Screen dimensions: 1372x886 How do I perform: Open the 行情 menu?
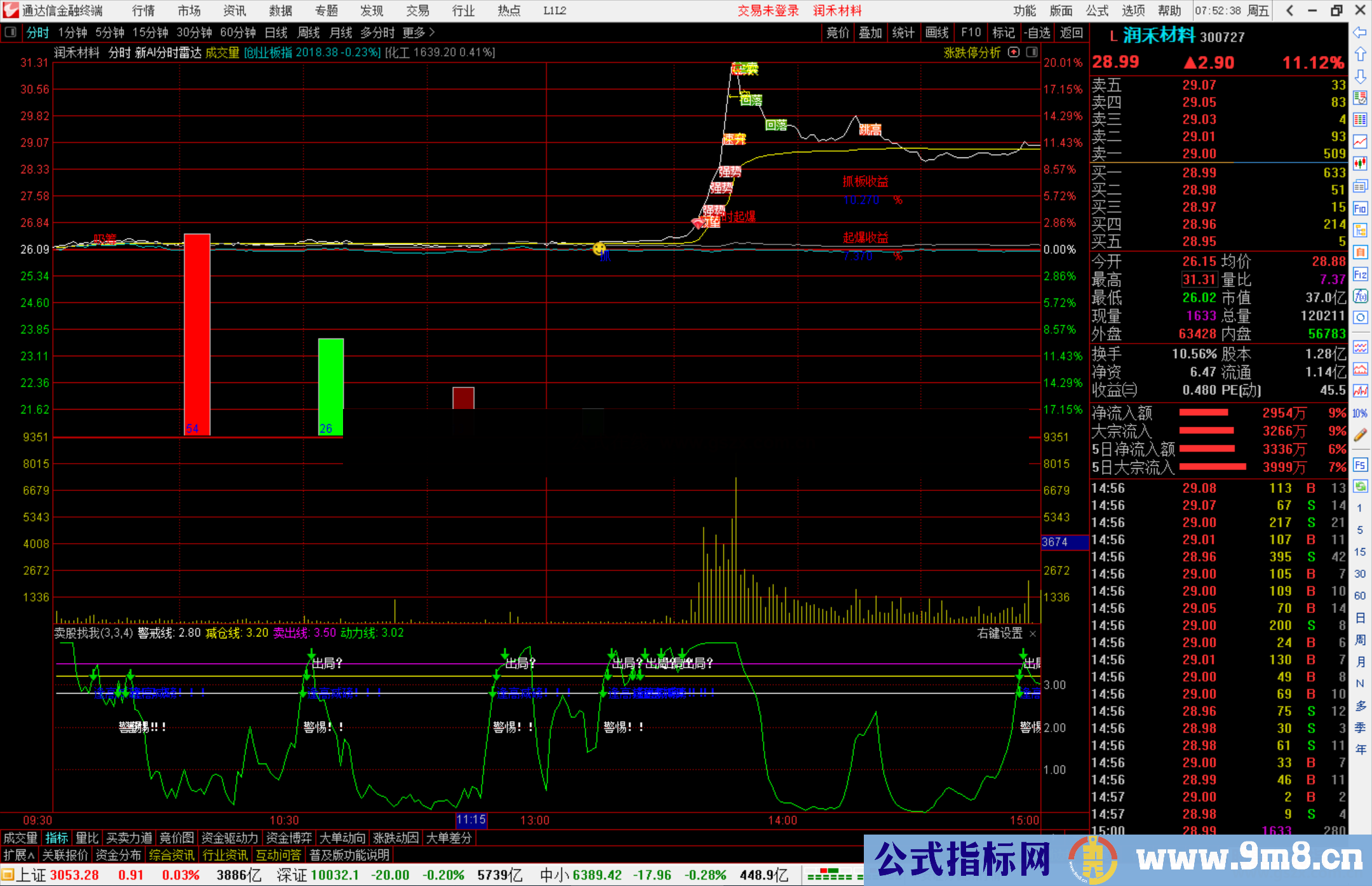143,11
